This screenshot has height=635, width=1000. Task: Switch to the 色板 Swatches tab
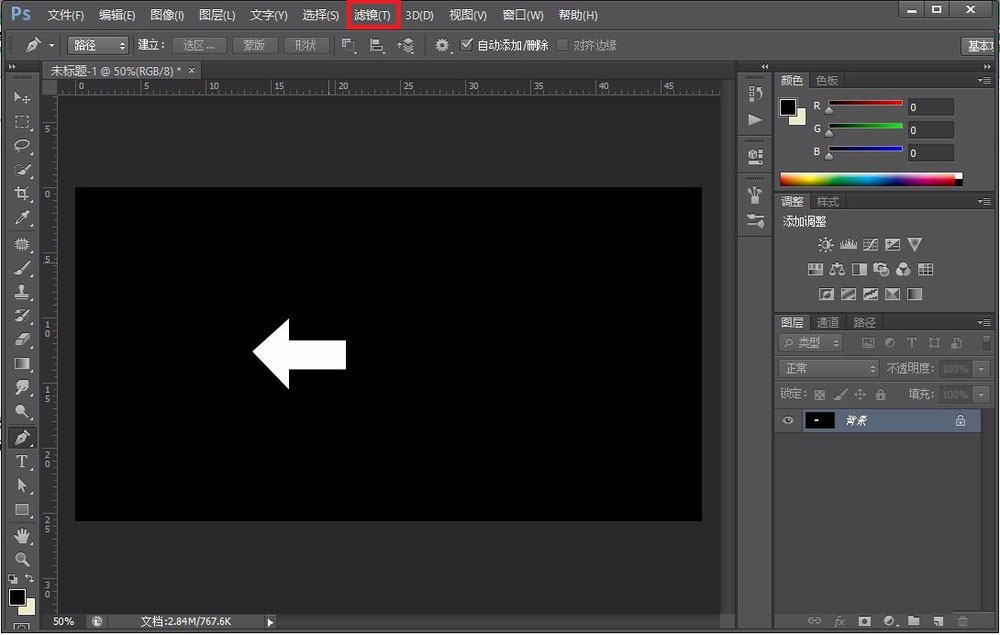pos(827,80)
